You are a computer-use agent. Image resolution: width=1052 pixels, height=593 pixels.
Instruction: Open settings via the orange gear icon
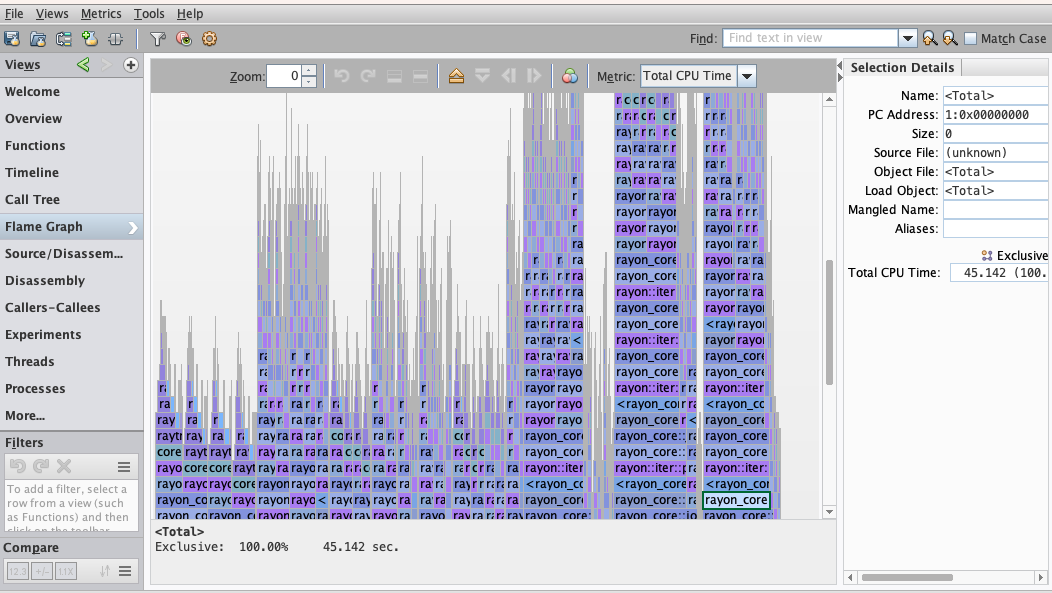(x=209, y=39)
